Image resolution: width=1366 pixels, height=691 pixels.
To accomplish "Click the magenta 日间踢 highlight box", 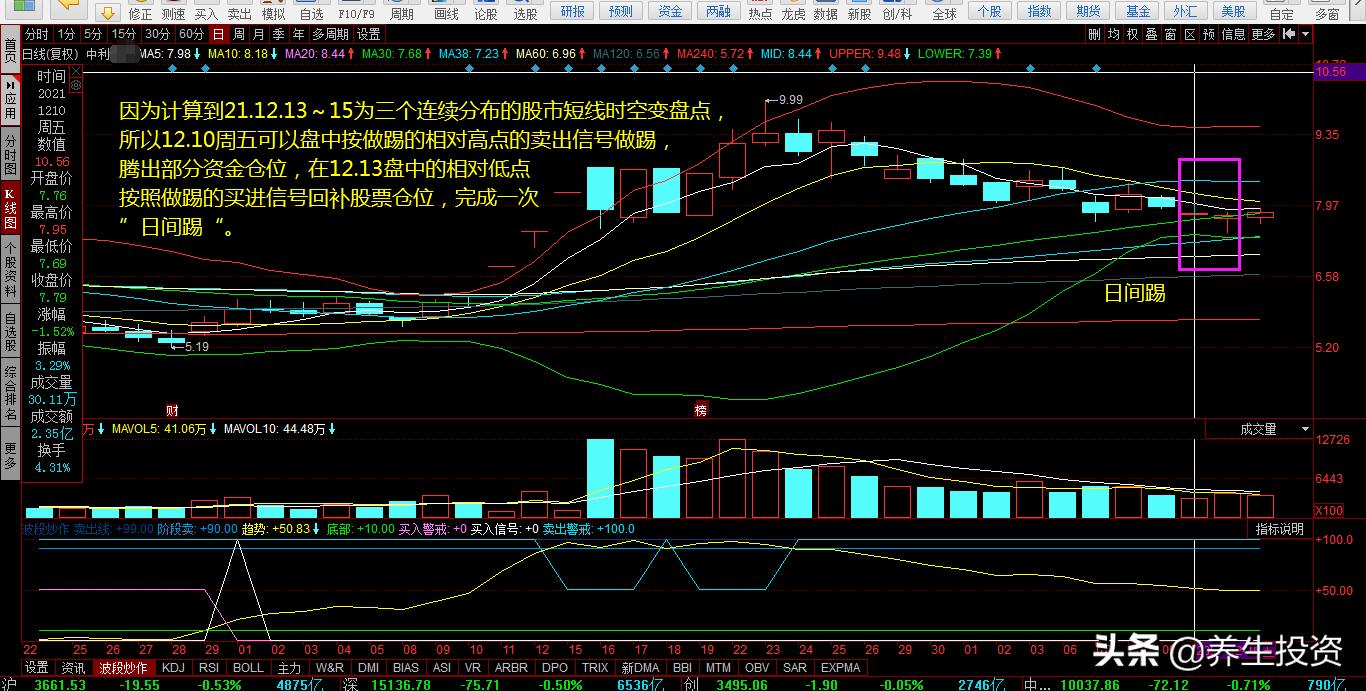I will coord(1209,214).
